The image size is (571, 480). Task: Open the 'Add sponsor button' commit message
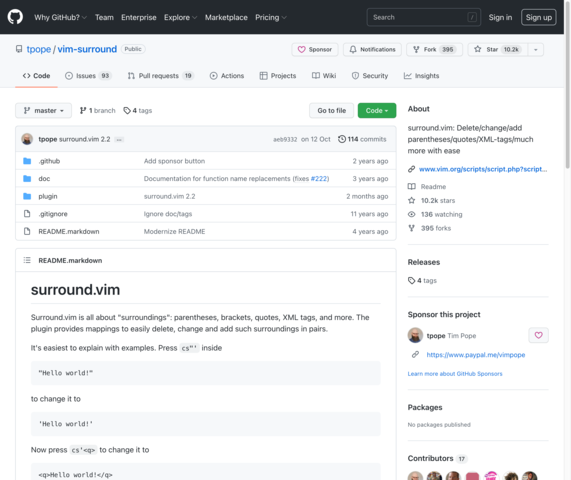(174, 161)
